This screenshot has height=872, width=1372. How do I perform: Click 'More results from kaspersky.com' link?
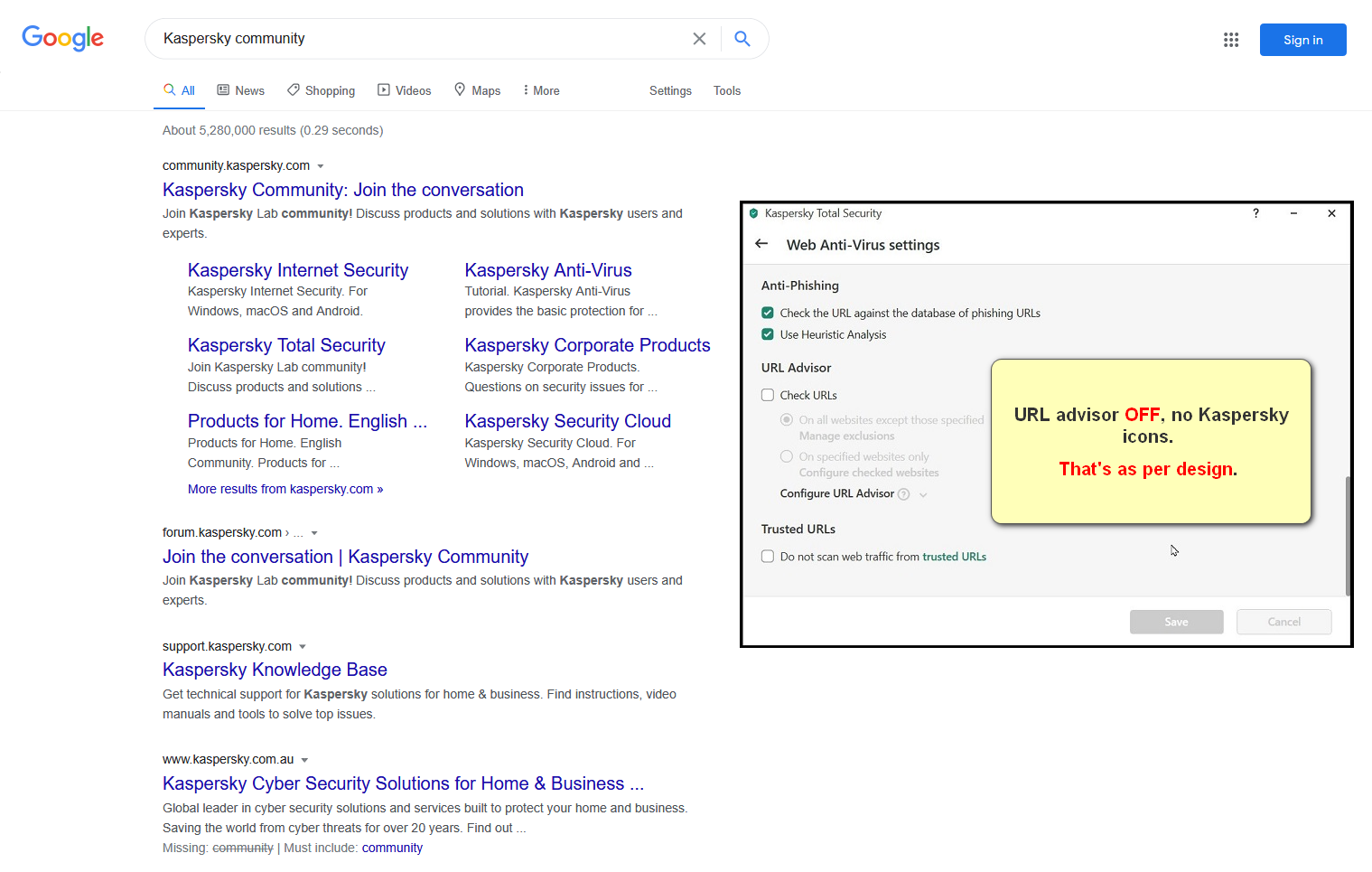click(285, 489)
